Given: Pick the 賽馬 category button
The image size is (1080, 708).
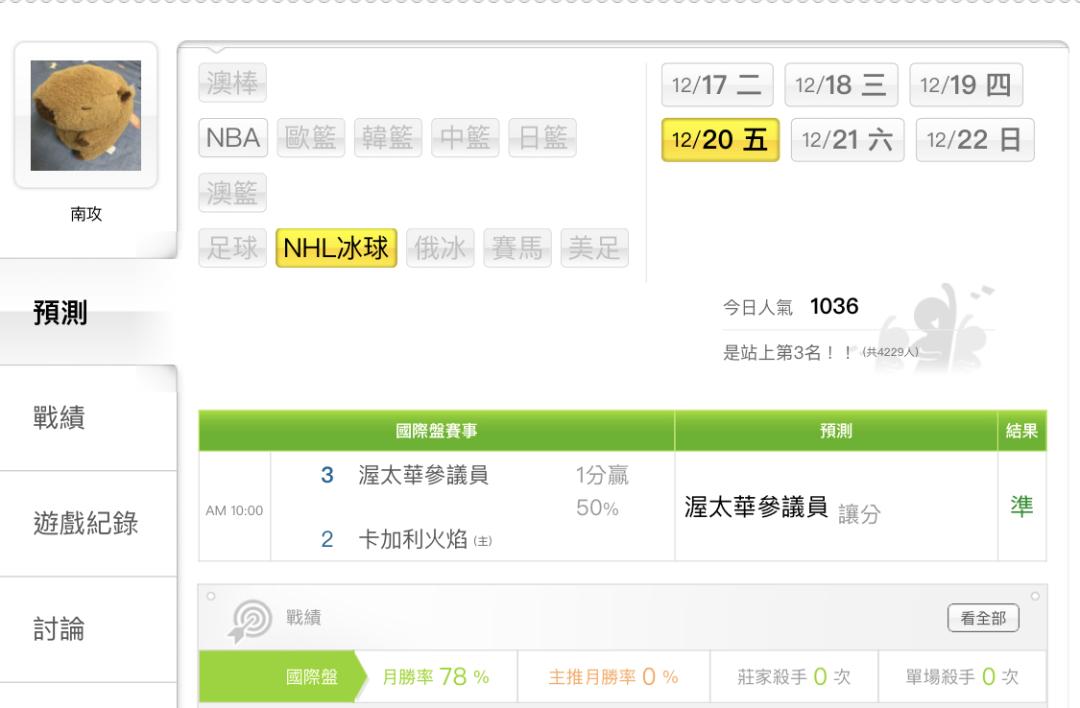Looking at the screenshot, I should 518,248.
